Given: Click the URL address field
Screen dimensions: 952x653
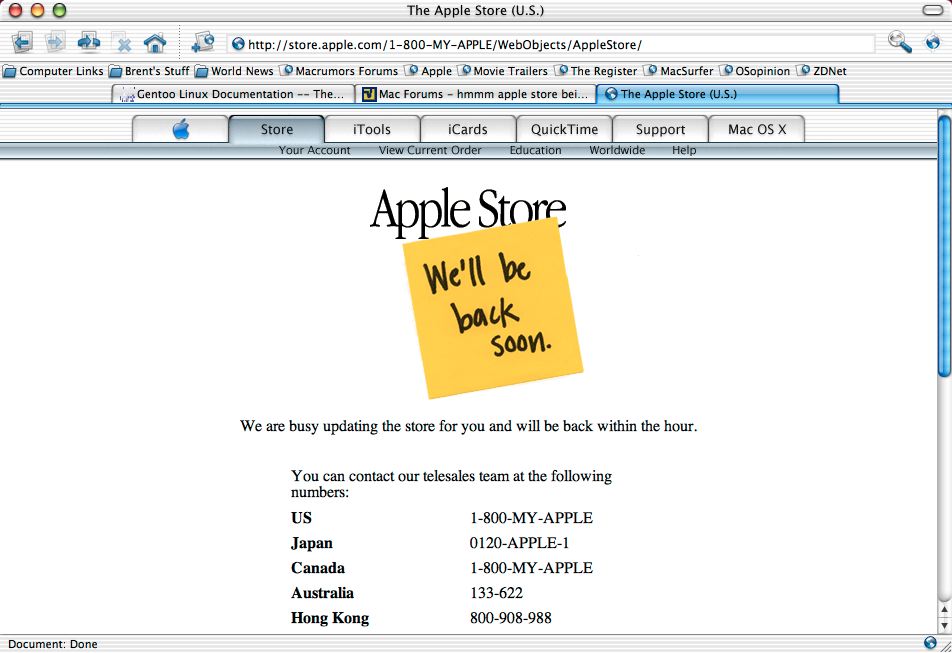Looking at the screenshot, I should click(x=551, y=44).
